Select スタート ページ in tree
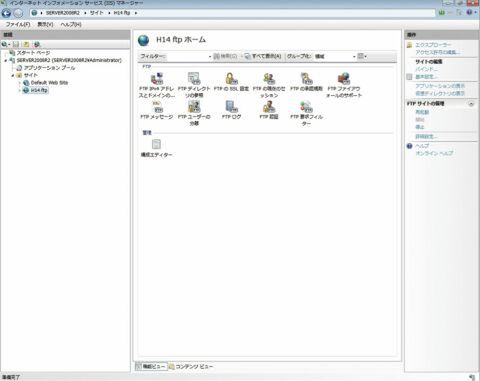Screen dimensions: 480x381 pos(33,53)
